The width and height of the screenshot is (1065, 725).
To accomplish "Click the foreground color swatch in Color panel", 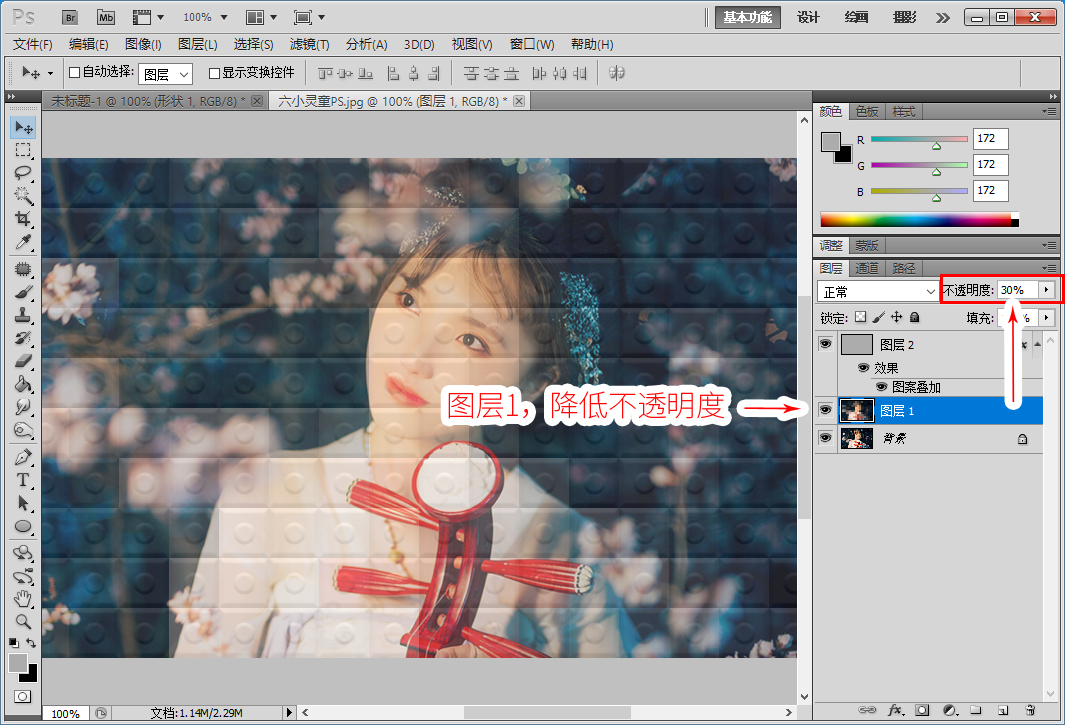I will pos(831,142).
